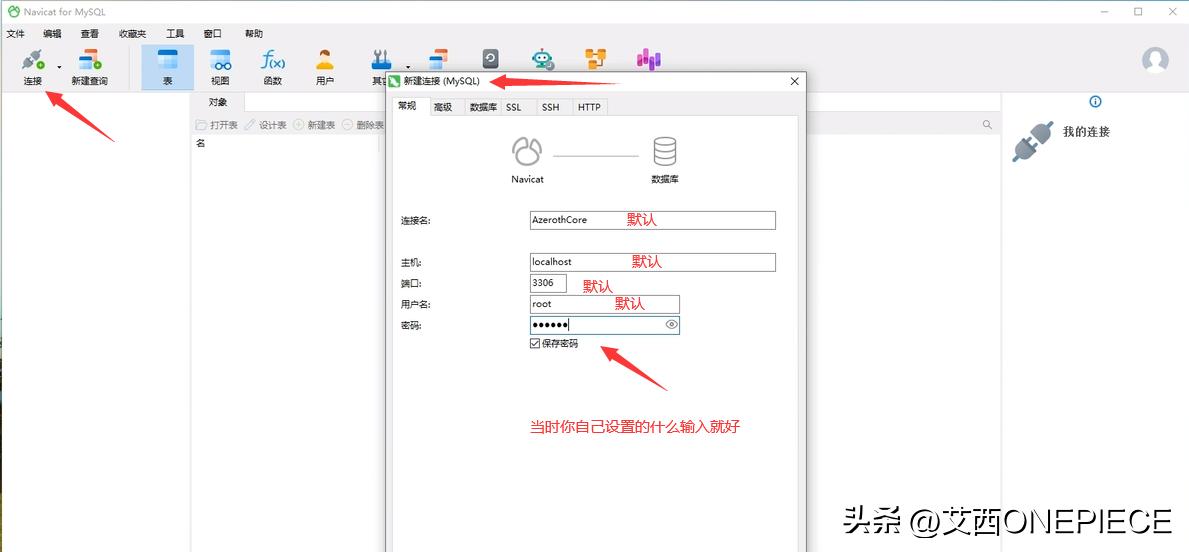The height and width of the screenshot is (552, 1189).
Task: Click the information icon in right panel
Action: 1095,102
